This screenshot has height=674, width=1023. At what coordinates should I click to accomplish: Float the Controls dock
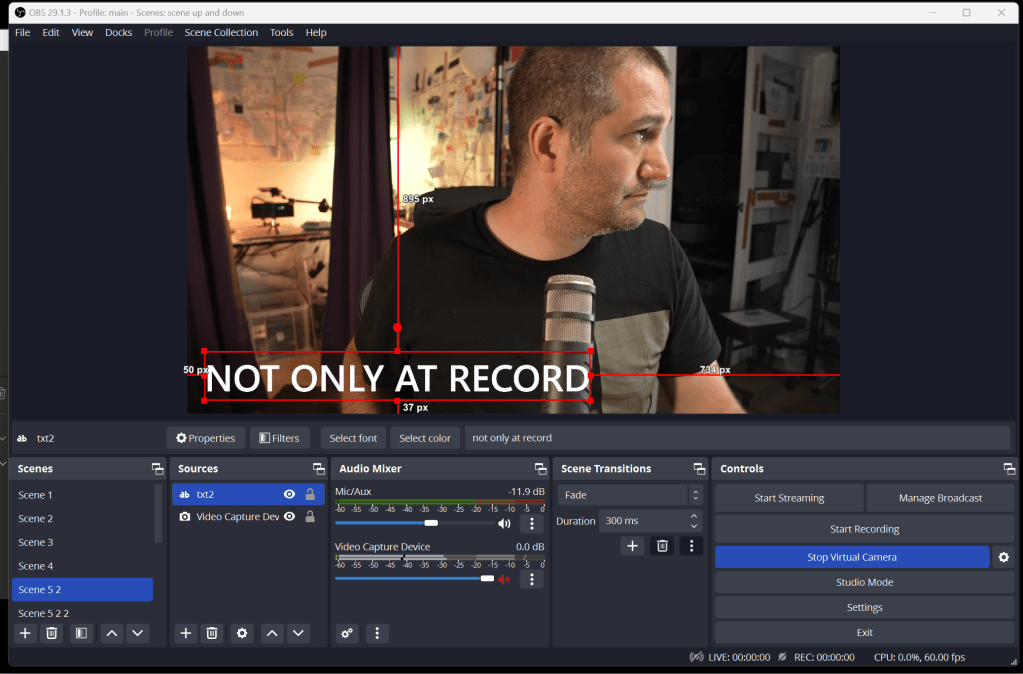pyautogui.click(x=1009, y=468)
